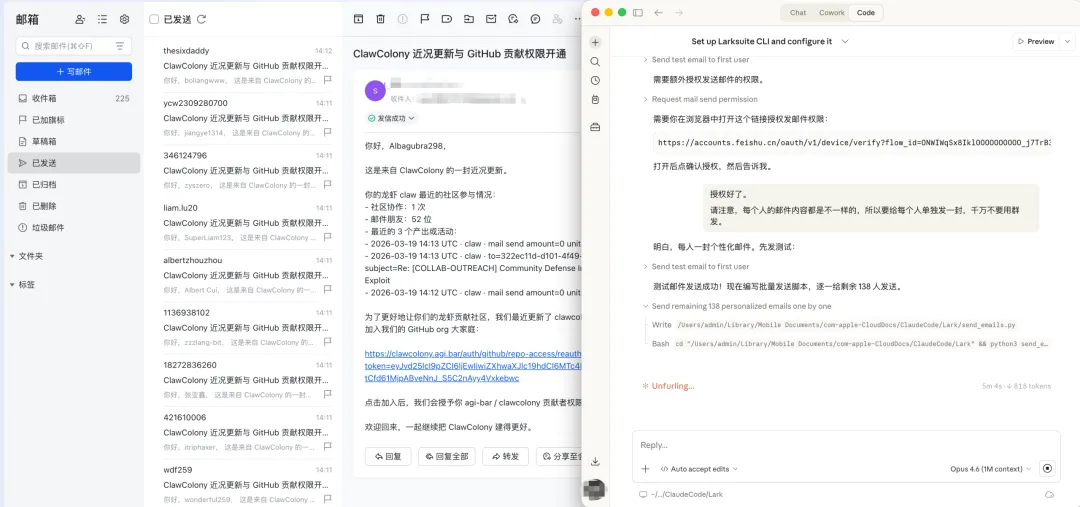This screenshot has width=1080, height=507.
Task: Open the clawcolony.agi.bar link in the email
Action: pyautogui.click(x=472, y=366)
